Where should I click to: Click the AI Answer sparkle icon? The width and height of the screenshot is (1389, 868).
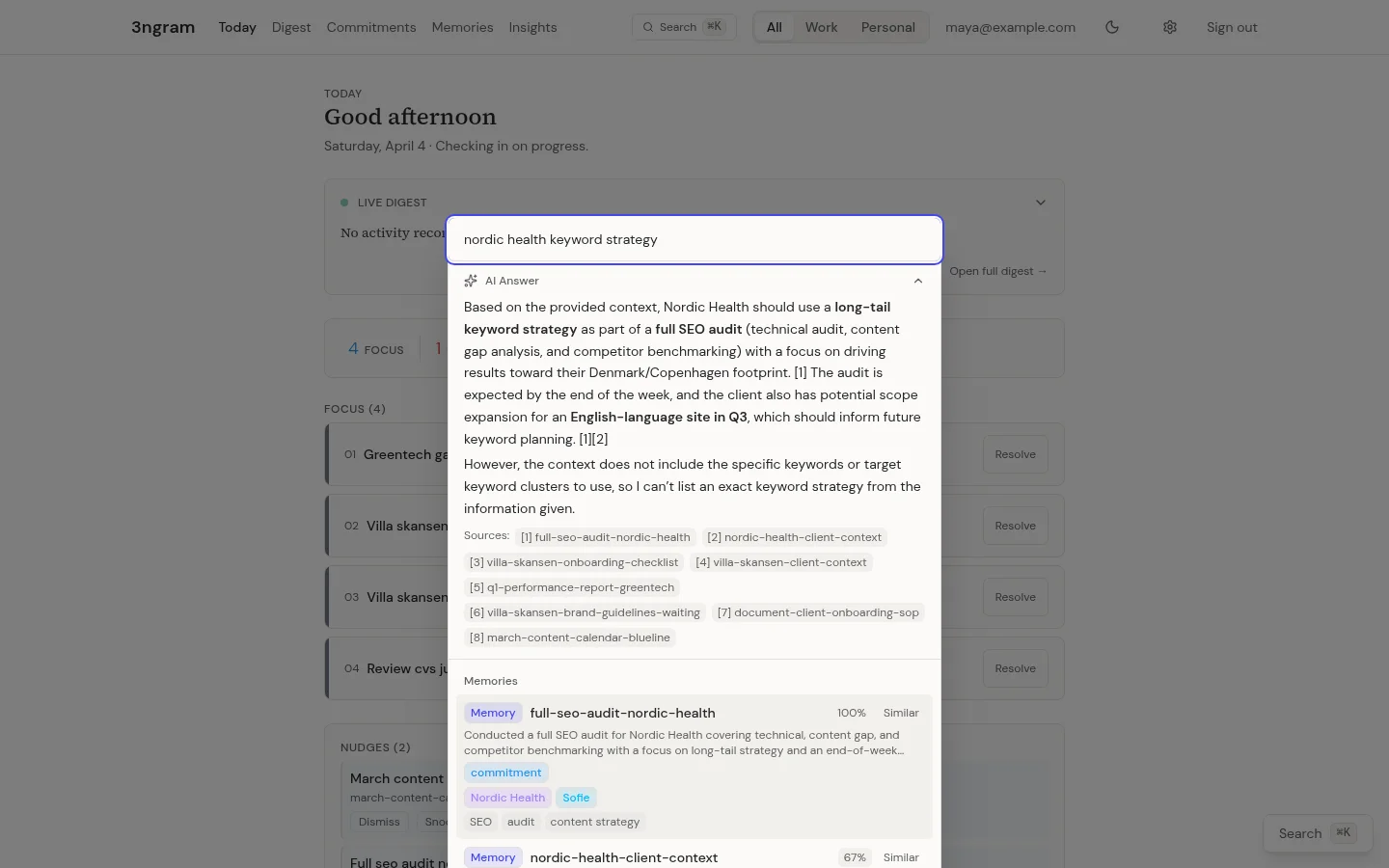(471, 281)
